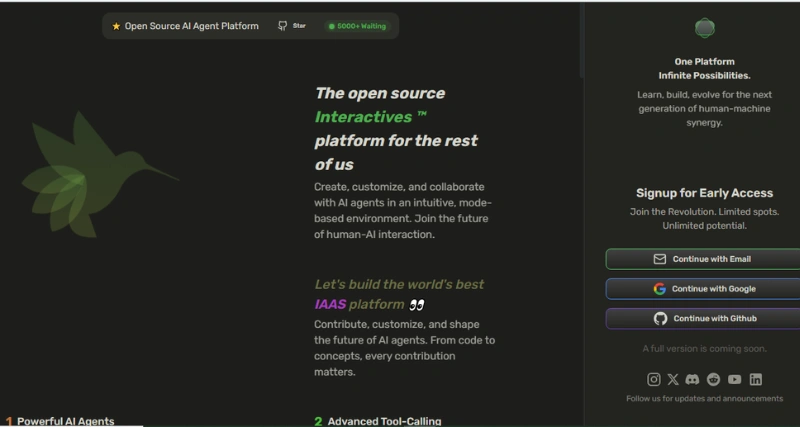The width and height of the screenshot is (800, 427).
Task: Click the Discord icon
Action: 692,379
